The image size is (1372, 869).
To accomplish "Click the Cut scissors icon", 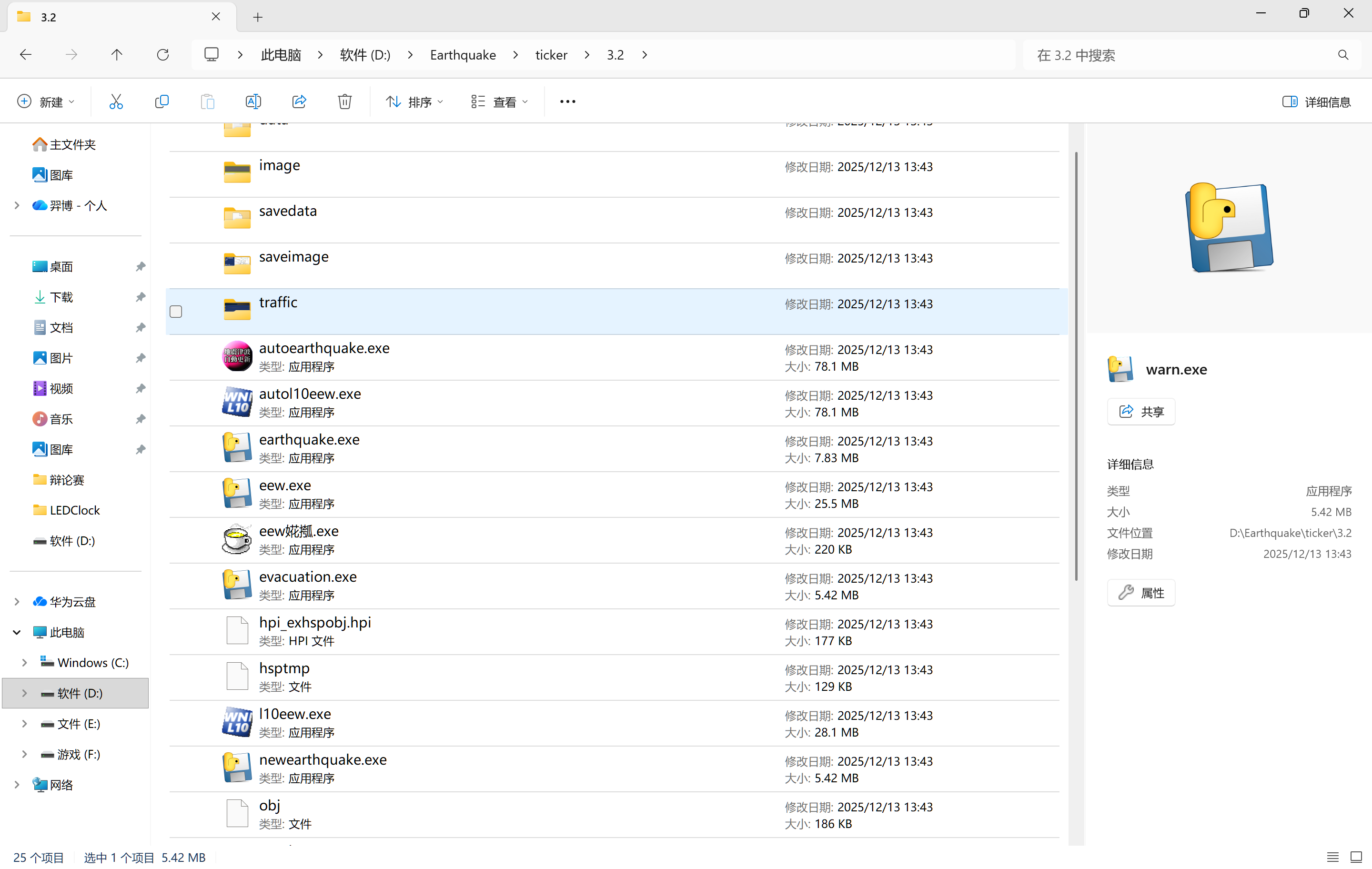I will click(116, 101).
